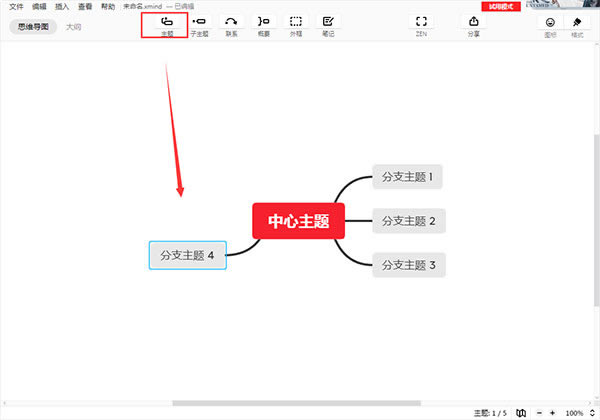Open the 100% zoom level dropdown

576,413
